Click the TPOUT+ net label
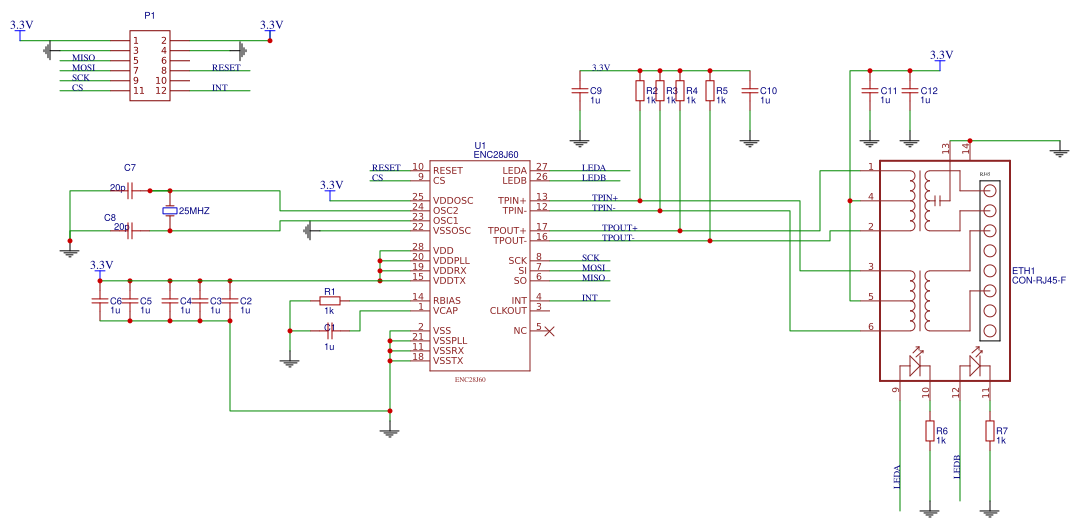The height and width of the screenshot is (527, 1079). click(619, 228)
